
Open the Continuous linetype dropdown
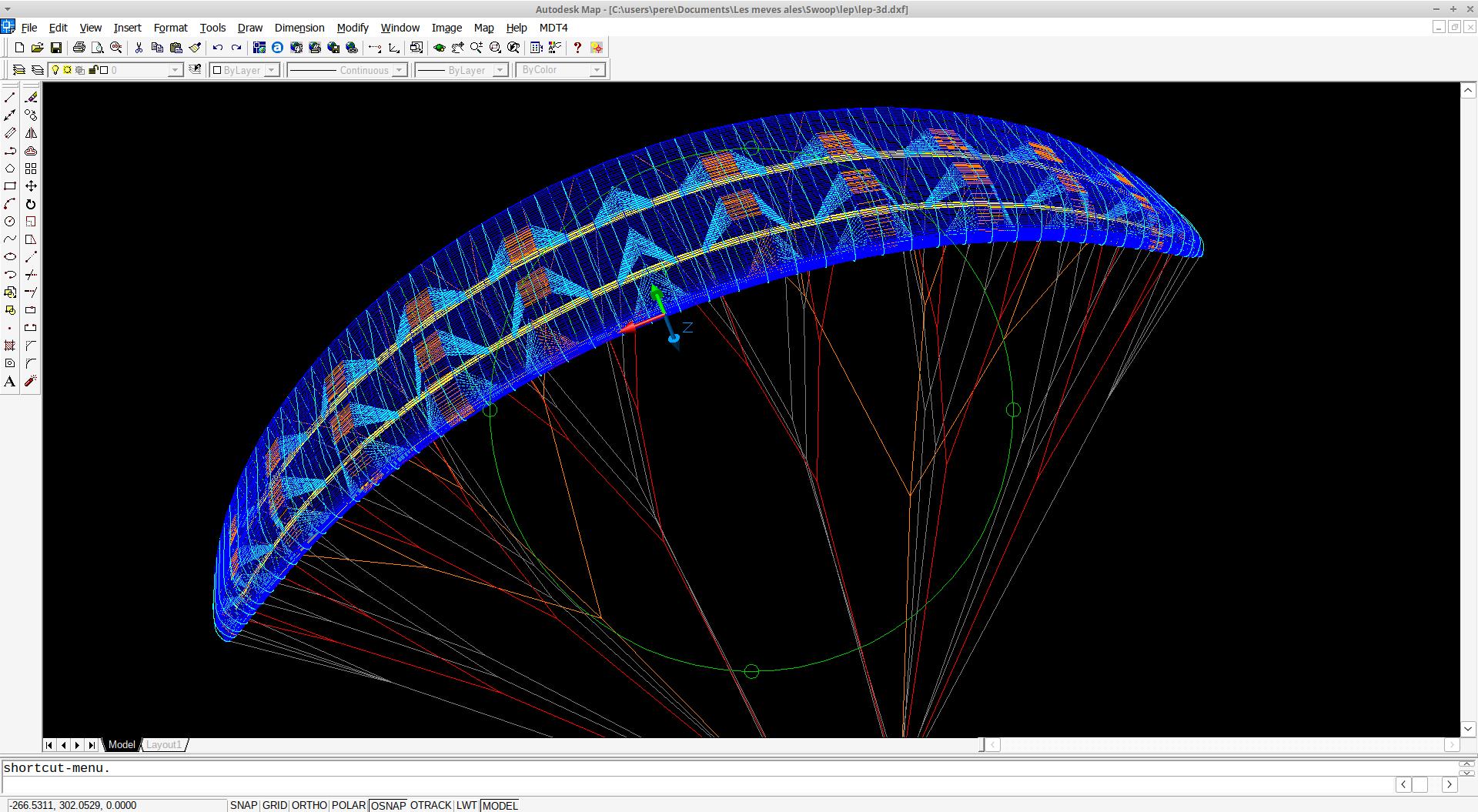[399, 70]
